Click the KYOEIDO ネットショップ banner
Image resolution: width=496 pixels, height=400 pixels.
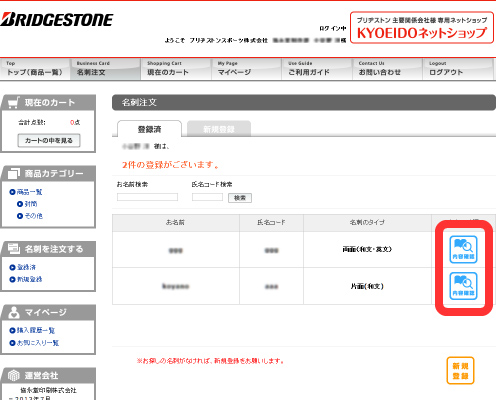[422, 28]
